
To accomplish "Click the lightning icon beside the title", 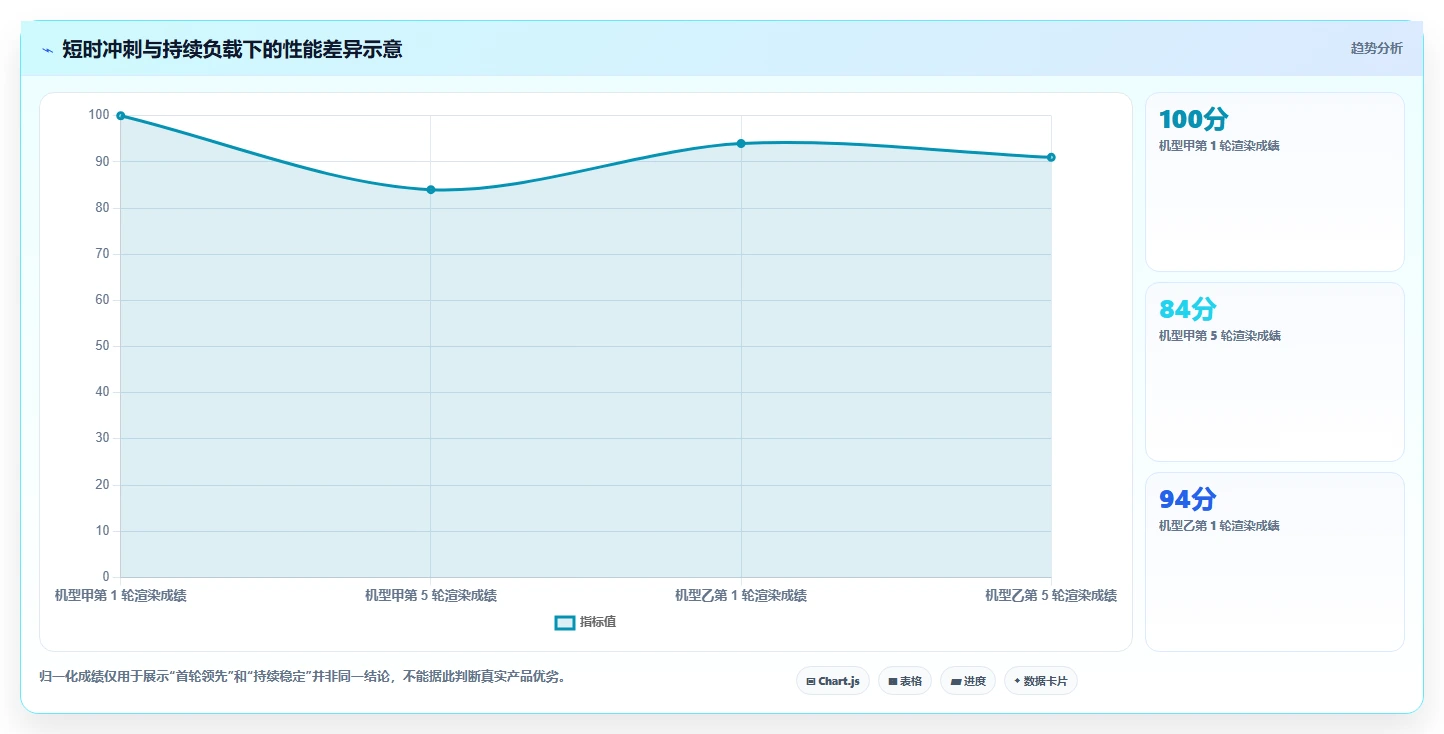I will coord(47,50).
